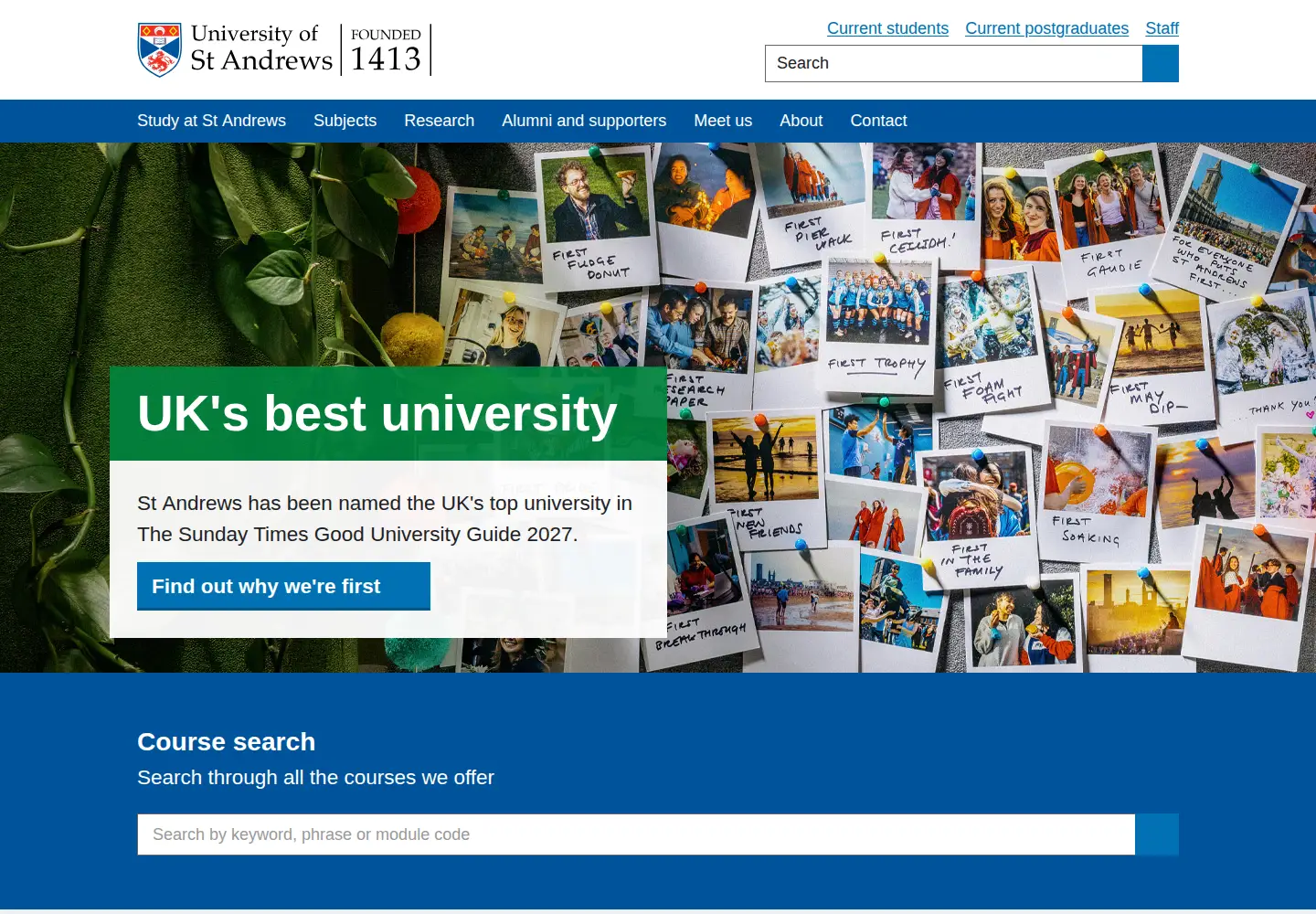The image size is (1316, 914).
Task: Open the Staff link
Action: pos(1162,28)
